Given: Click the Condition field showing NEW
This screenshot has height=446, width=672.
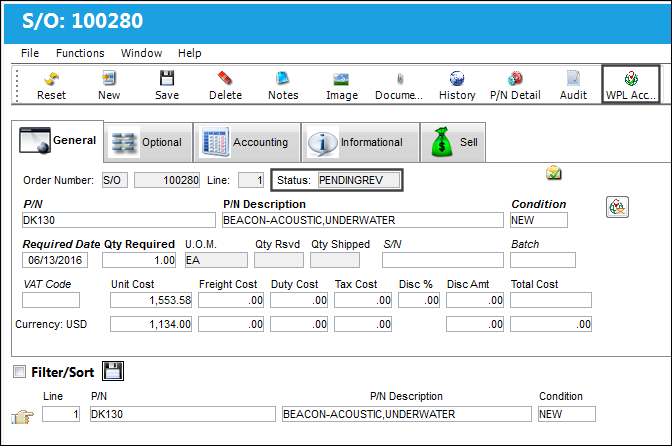Looking at the screenshot, I should pos(539,220).
